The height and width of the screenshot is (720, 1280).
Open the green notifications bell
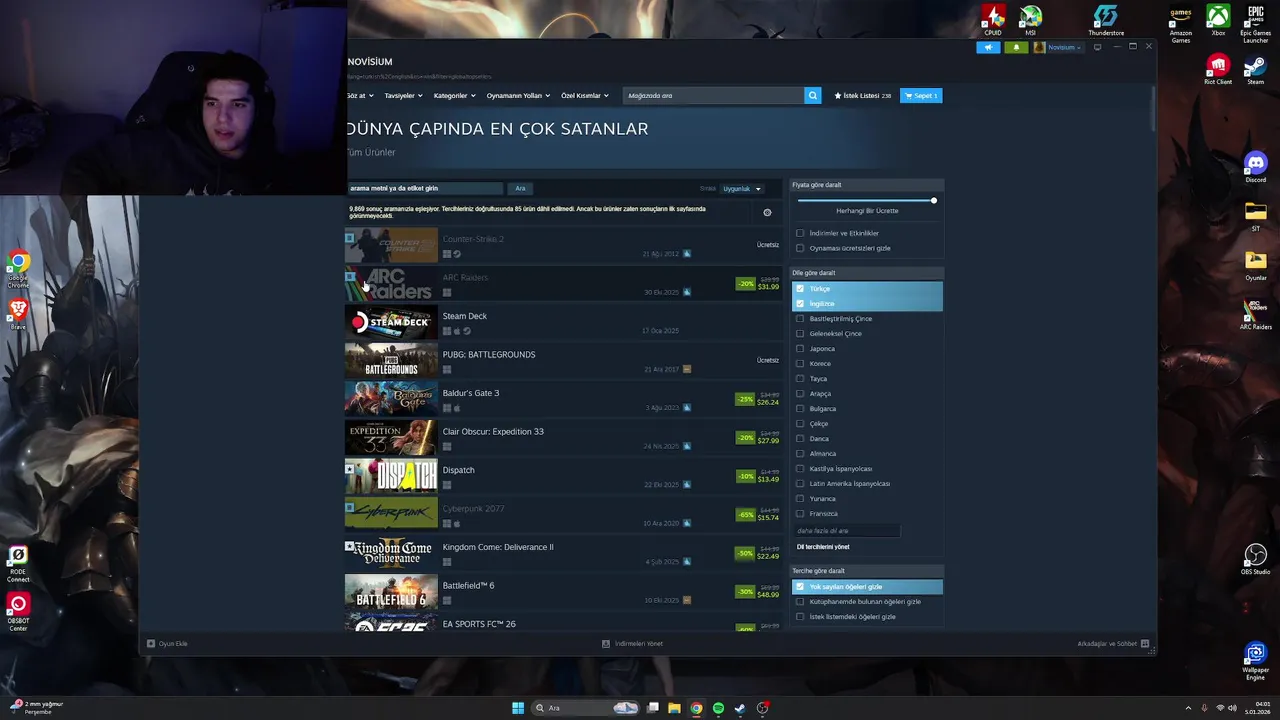pyautogui.click(x=1016, y=47)
